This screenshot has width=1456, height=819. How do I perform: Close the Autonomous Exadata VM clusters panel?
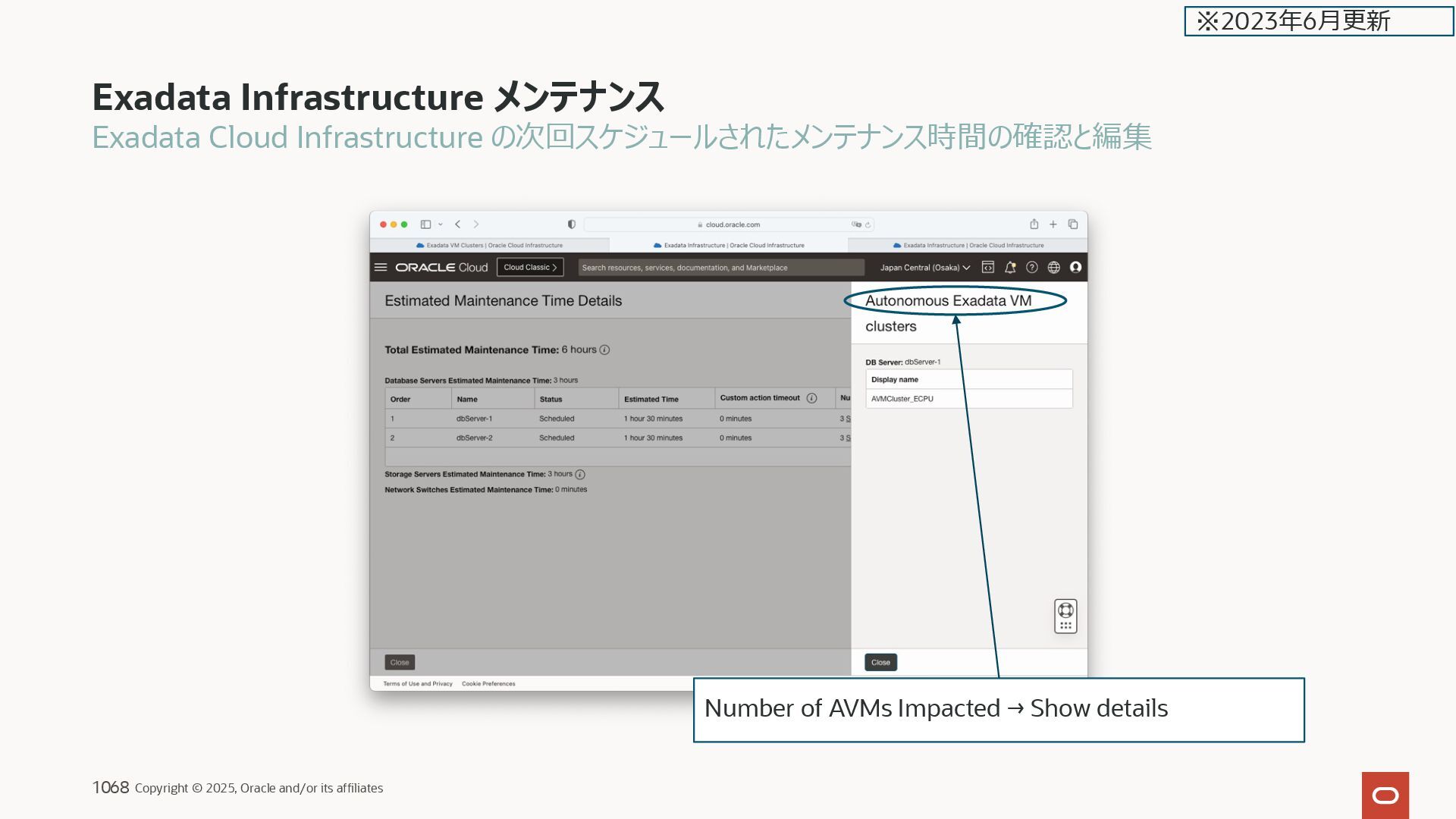coord(880,663)
